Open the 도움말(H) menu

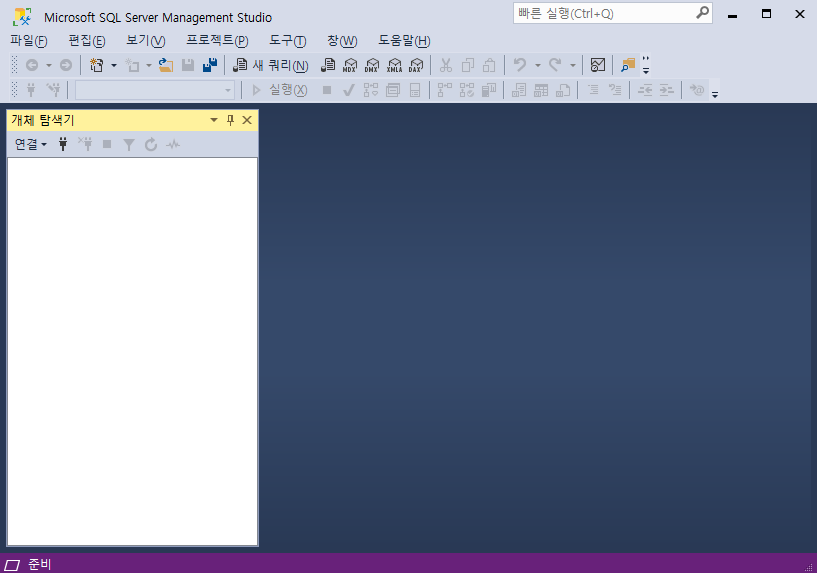coord(404,41)
